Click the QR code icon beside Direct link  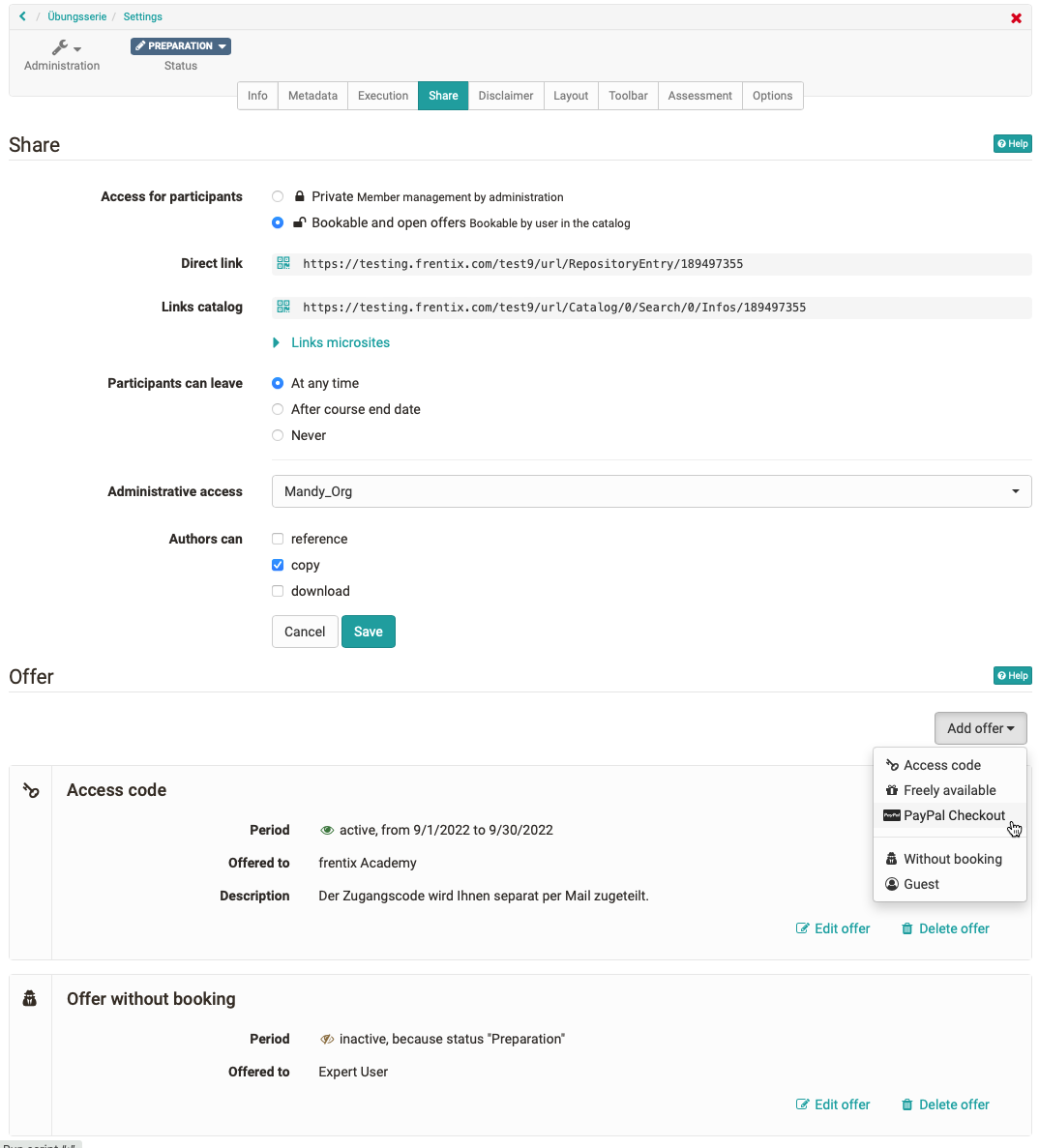coord(284,263)
